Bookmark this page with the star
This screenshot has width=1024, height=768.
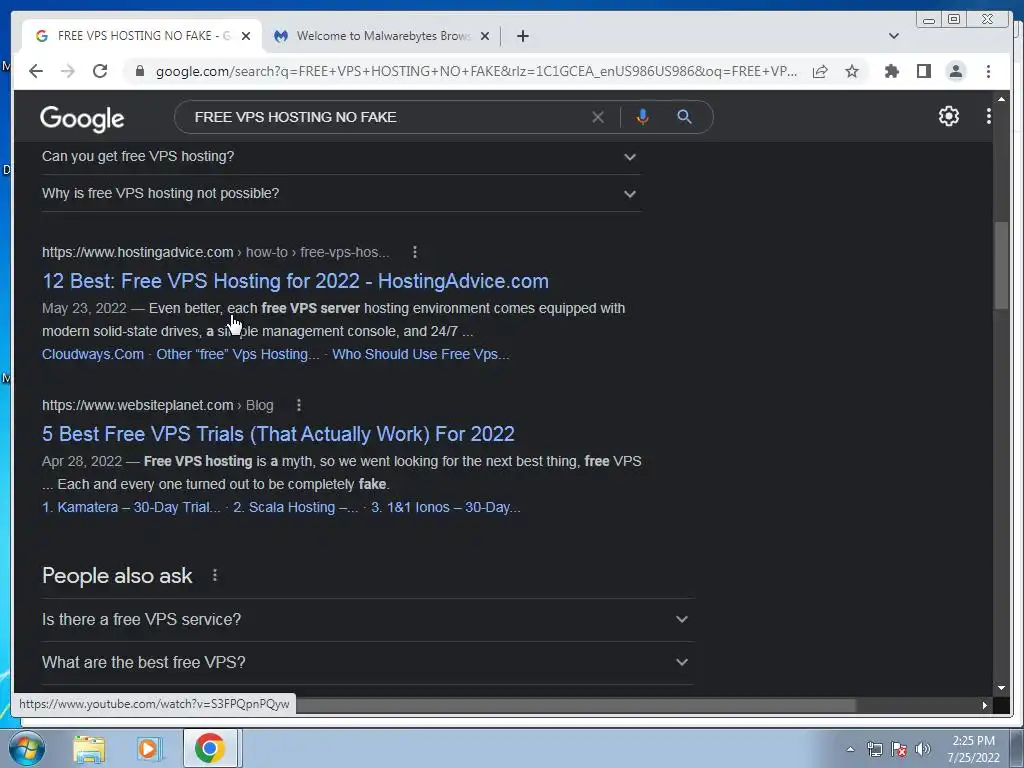coord(852,71)
